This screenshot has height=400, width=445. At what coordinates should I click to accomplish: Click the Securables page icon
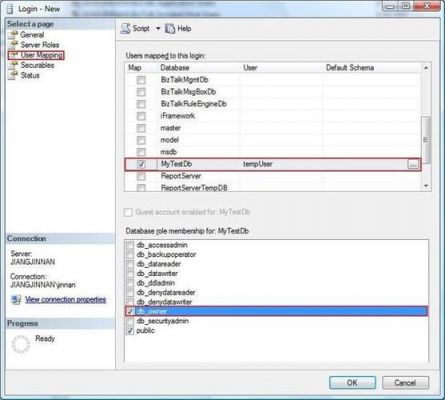(13, 65)
